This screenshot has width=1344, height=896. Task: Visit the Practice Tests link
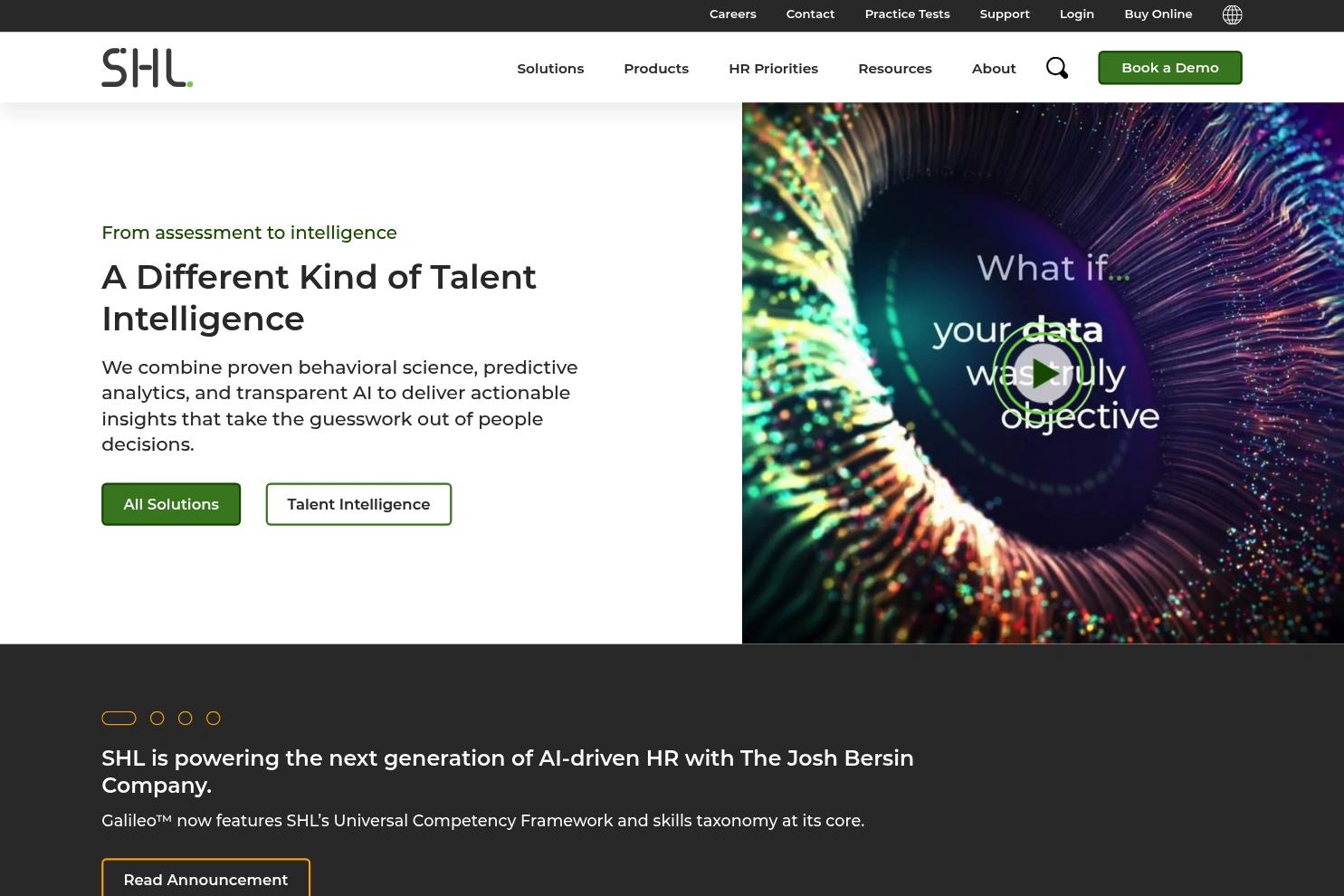pyautogui.click(x=907, y=14)
